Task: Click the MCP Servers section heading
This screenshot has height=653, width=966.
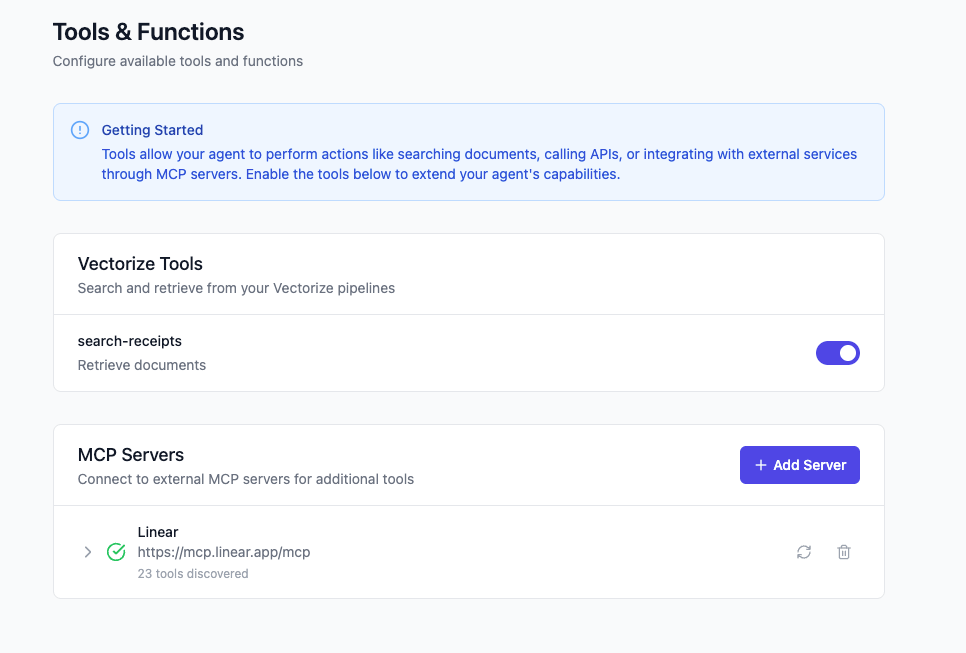Action: (x=129, y=454)
